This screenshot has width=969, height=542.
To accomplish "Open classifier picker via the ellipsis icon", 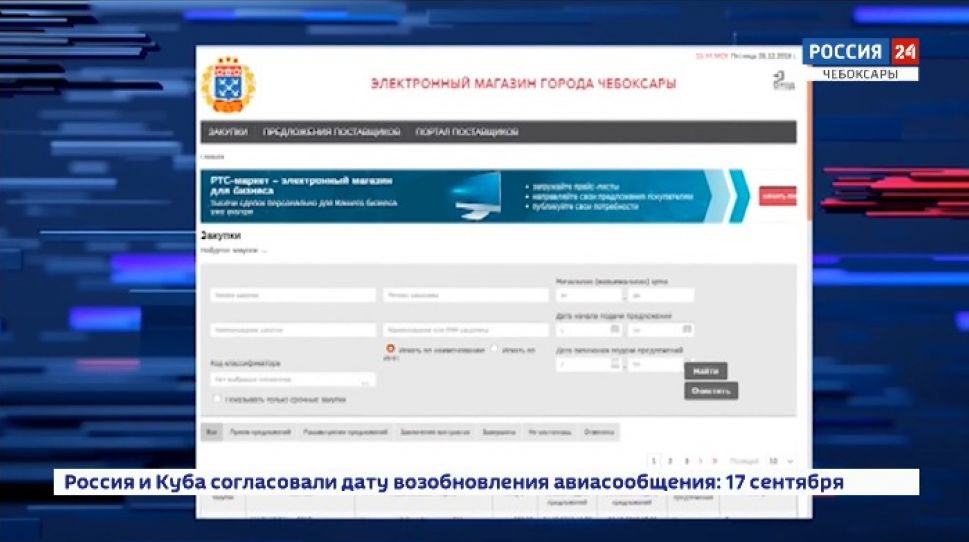I will tap(365, 381).
